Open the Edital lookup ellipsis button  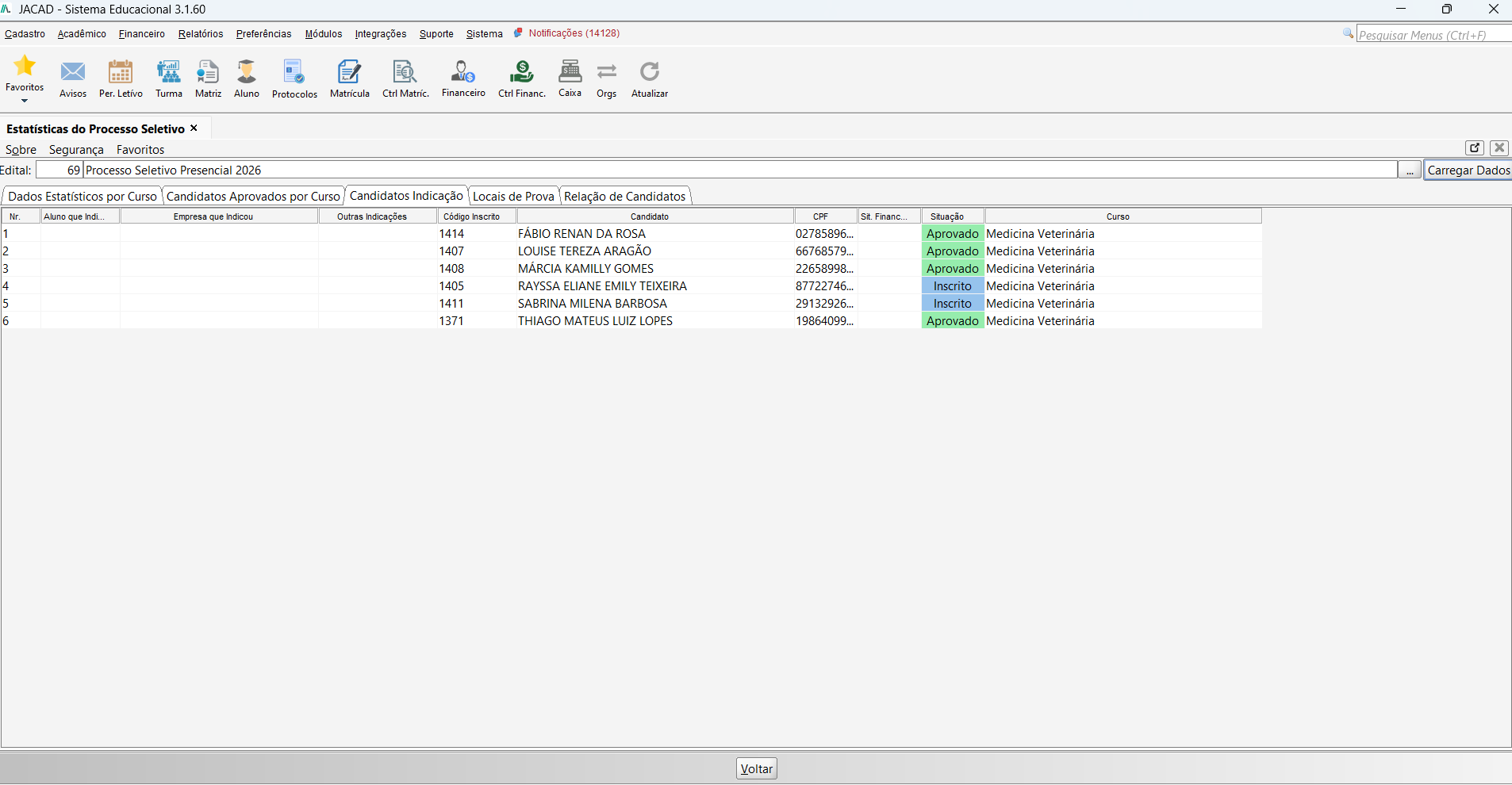[1410, 170]
